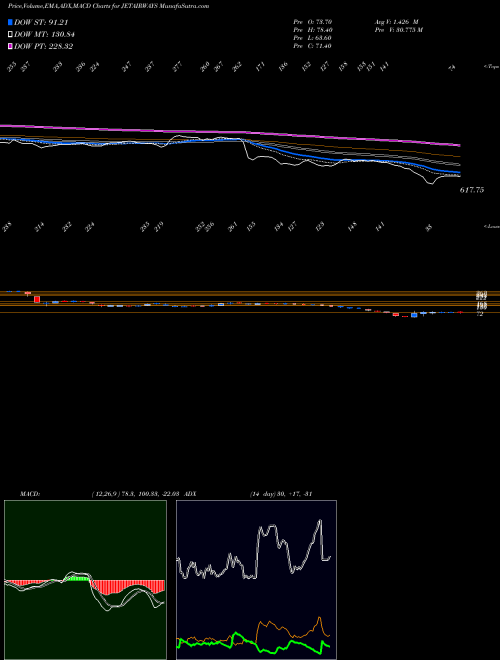Click the 214 label in the lower price row

[x=39, y=226]
